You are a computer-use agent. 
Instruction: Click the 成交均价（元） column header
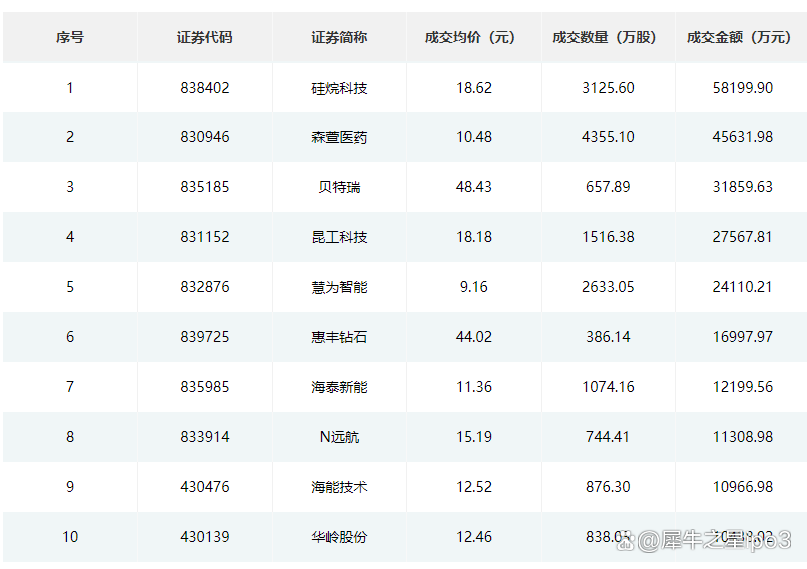coord(470,38)
